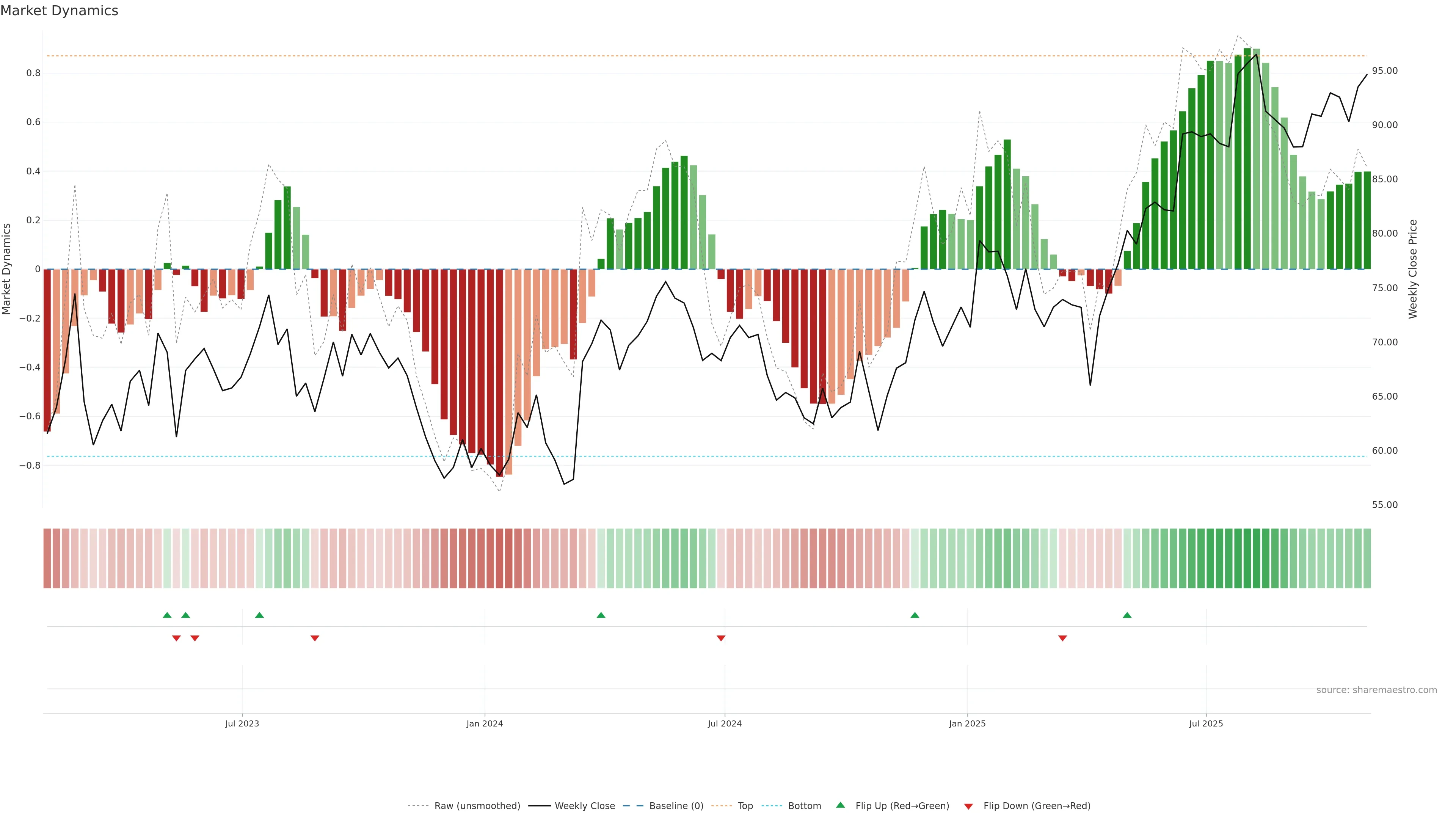Hide the Bottom line via legend

pos(804,806)
